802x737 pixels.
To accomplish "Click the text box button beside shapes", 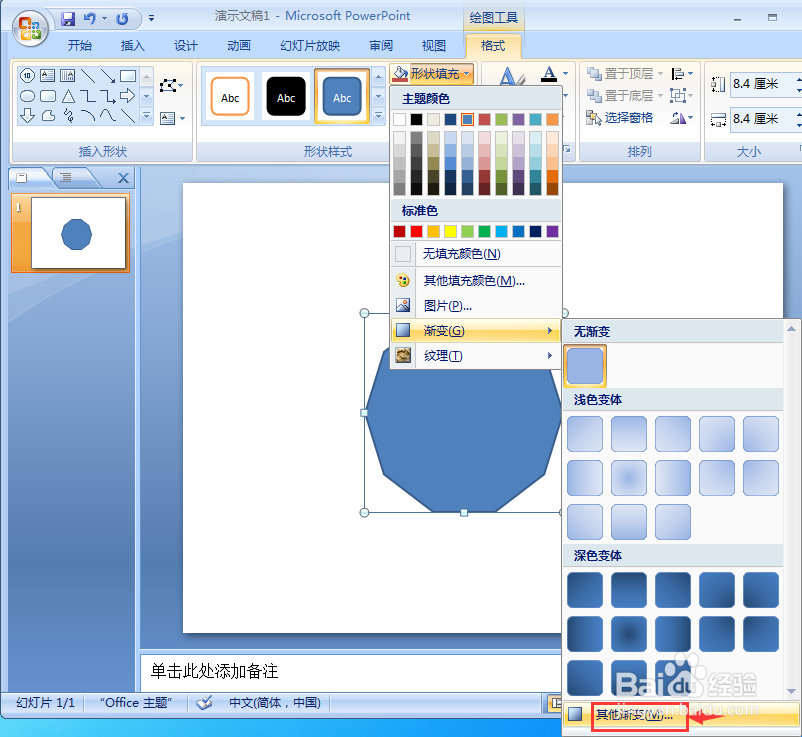I will click(172, 119).
